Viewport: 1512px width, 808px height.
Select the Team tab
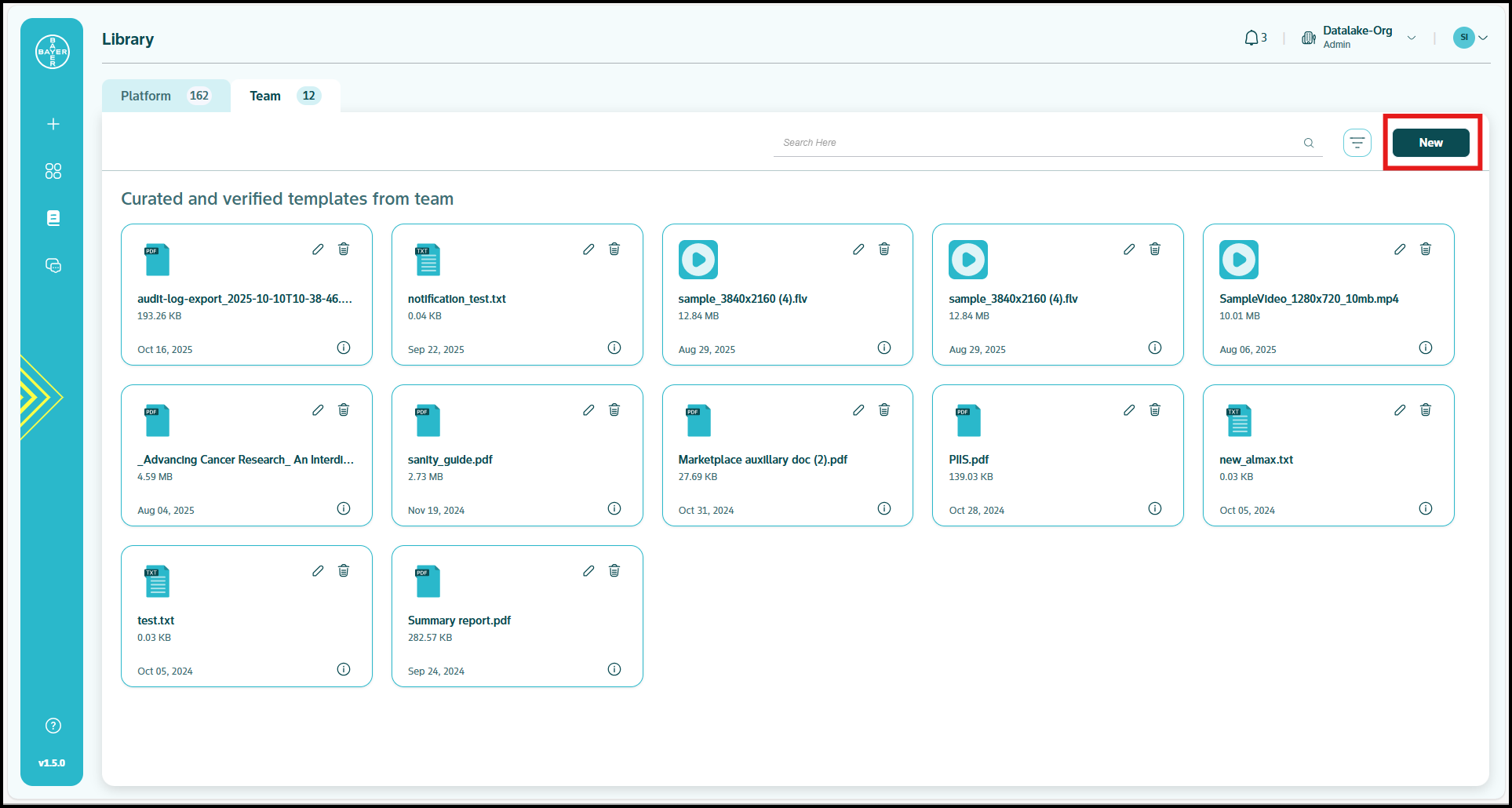point(284,96)
